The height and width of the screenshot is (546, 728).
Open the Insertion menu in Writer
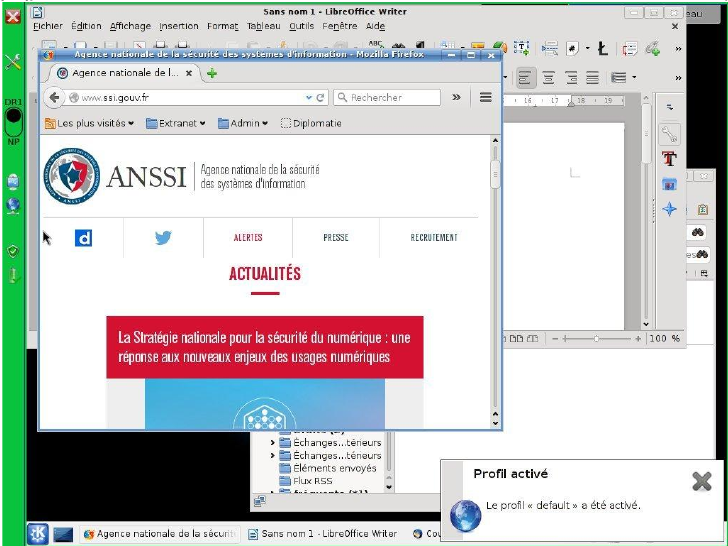click(x=178, y=26)
